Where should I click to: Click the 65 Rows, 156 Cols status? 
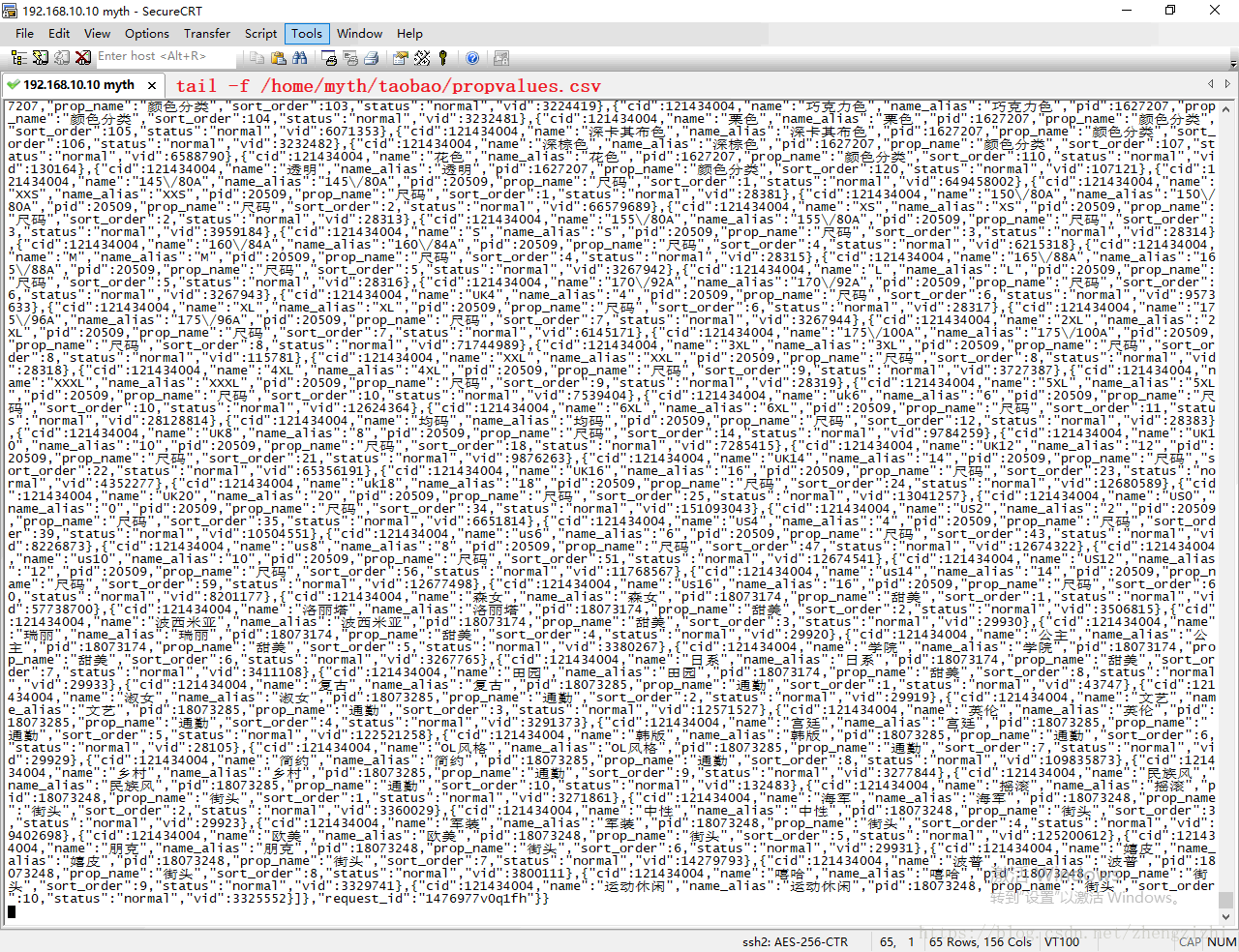pos(981,941)
